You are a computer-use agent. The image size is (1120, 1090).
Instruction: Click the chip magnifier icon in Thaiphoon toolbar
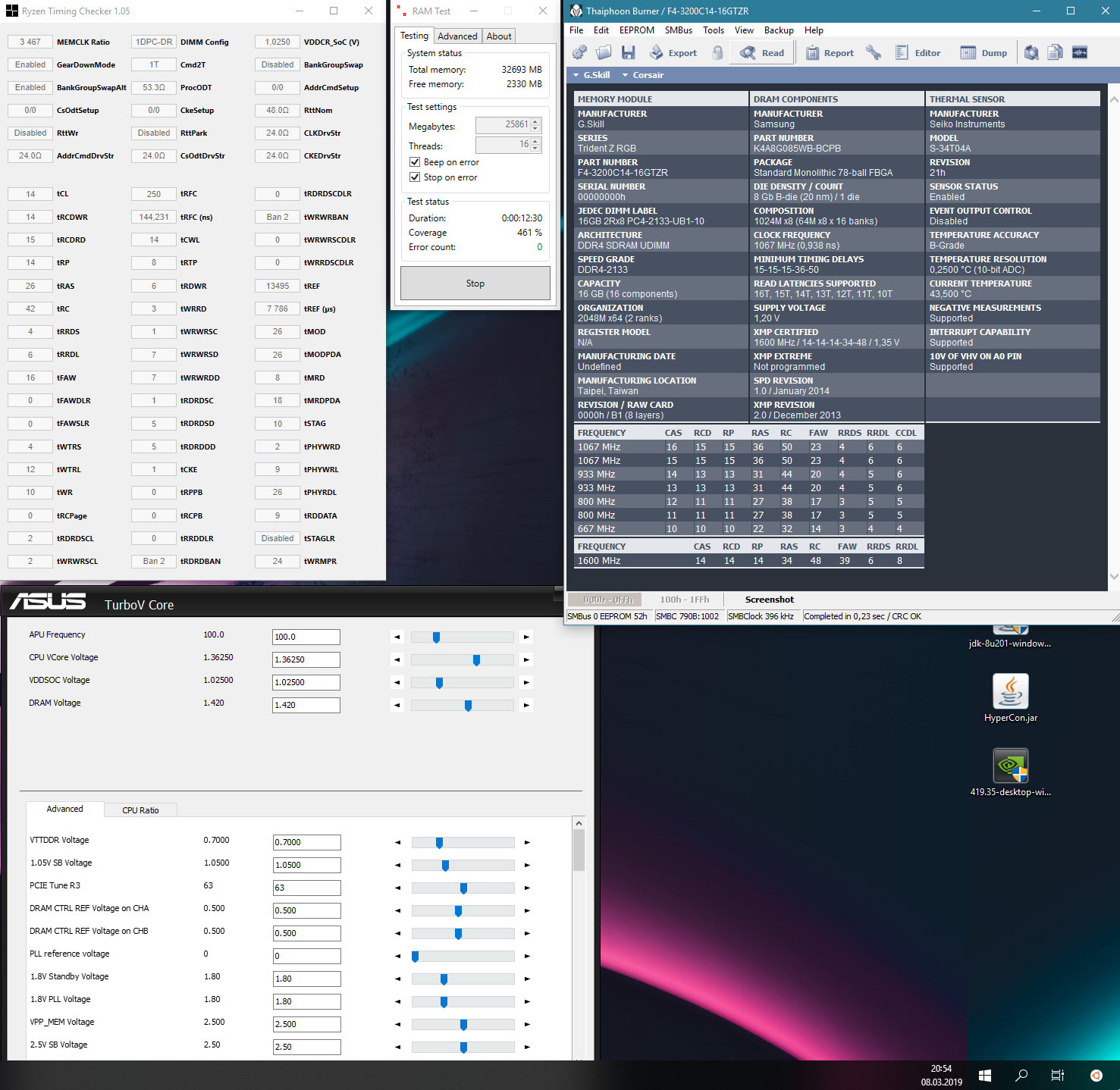pyautogui.click(x=1031, y=52)
